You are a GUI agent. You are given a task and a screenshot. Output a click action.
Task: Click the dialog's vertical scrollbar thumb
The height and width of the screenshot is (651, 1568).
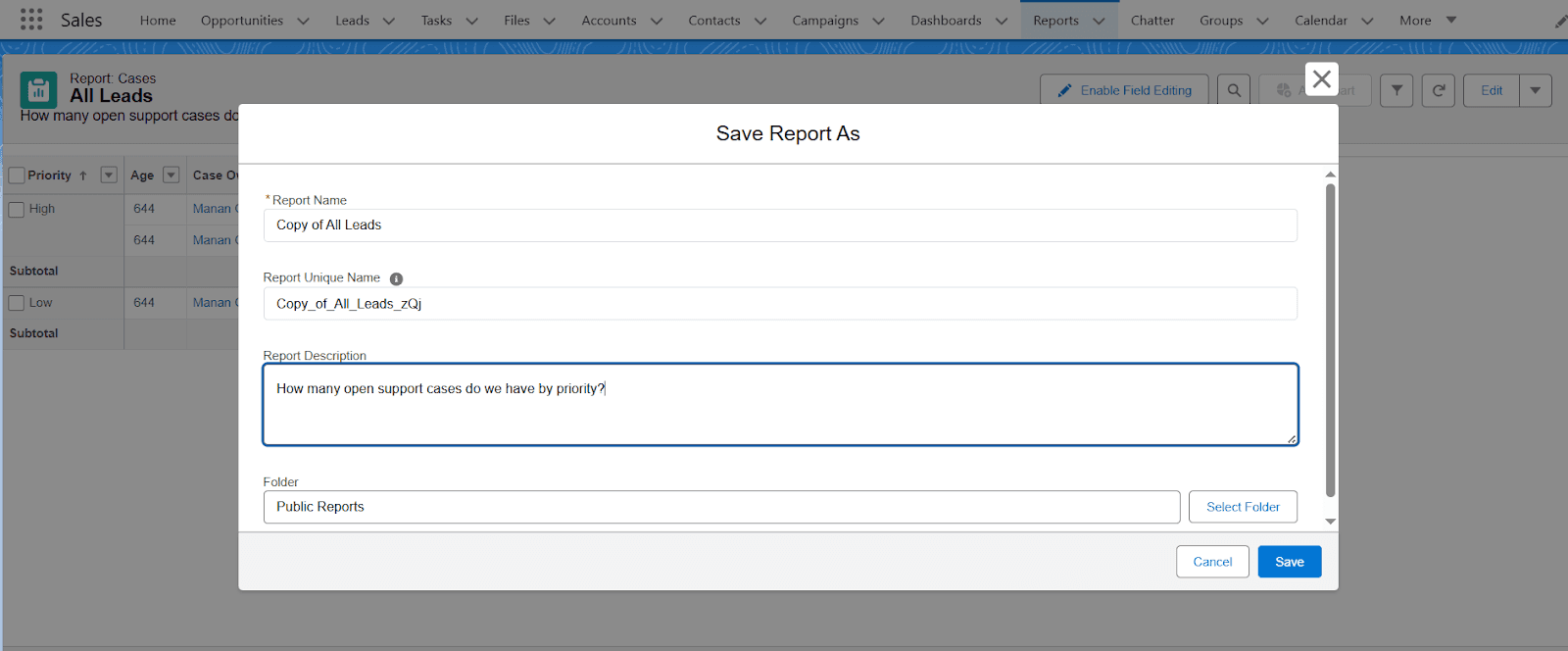coord(1330,340)
